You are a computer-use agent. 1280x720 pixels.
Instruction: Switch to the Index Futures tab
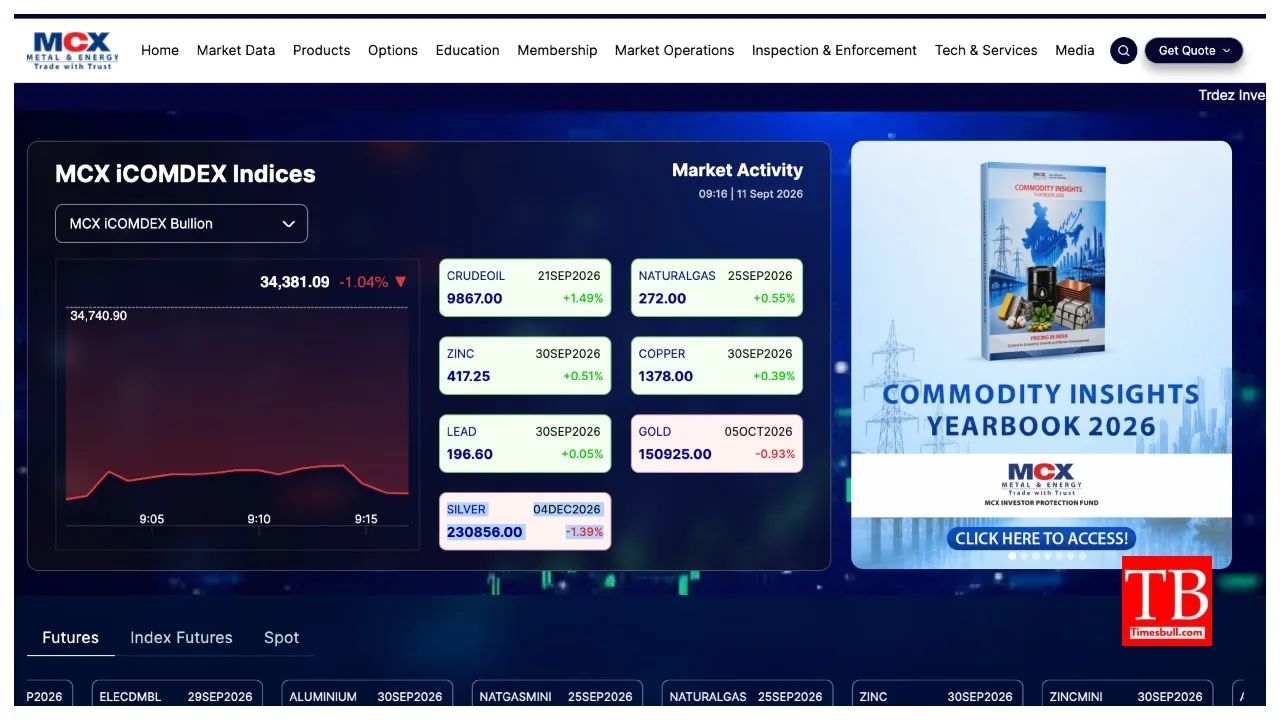tap(181, 637)
